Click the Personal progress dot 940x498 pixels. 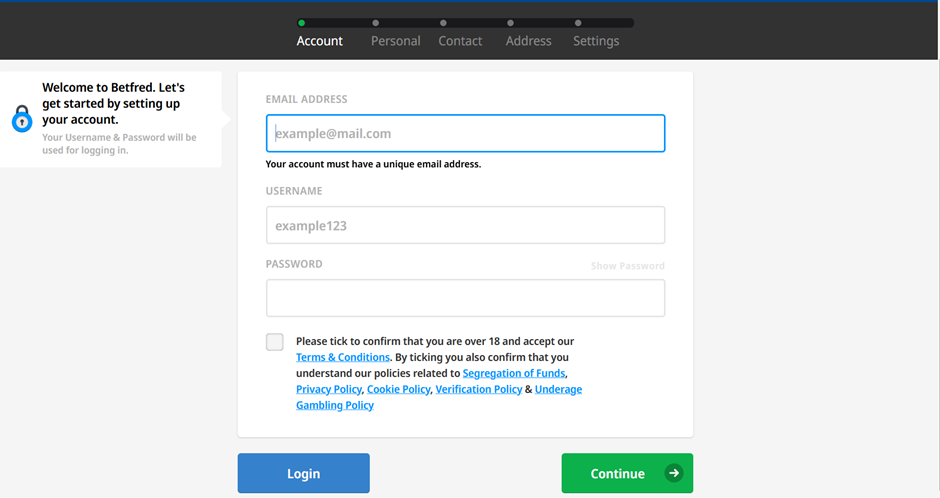click(x=375, y=23)
